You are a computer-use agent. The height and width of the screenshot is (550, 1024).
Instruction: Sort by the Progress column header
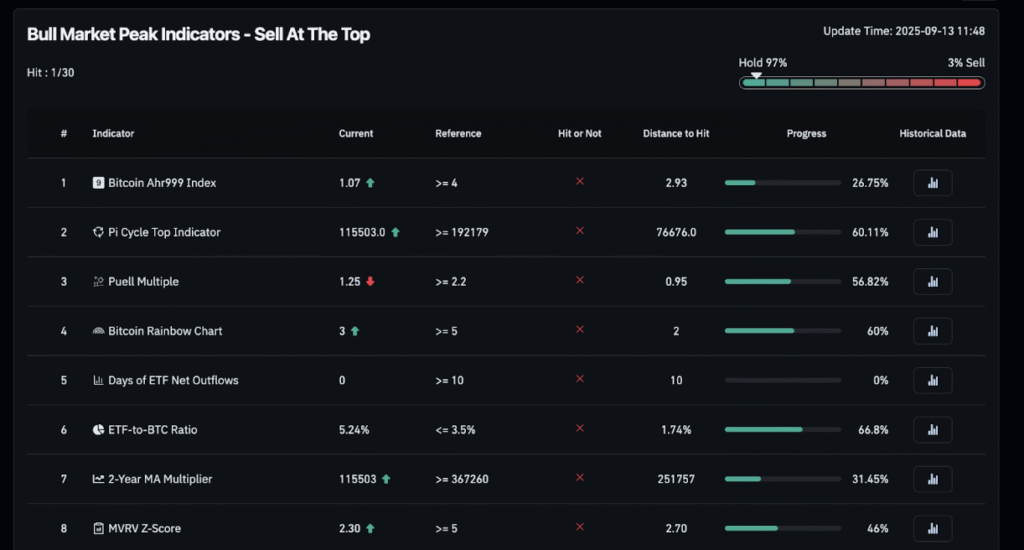click(807, 133)
